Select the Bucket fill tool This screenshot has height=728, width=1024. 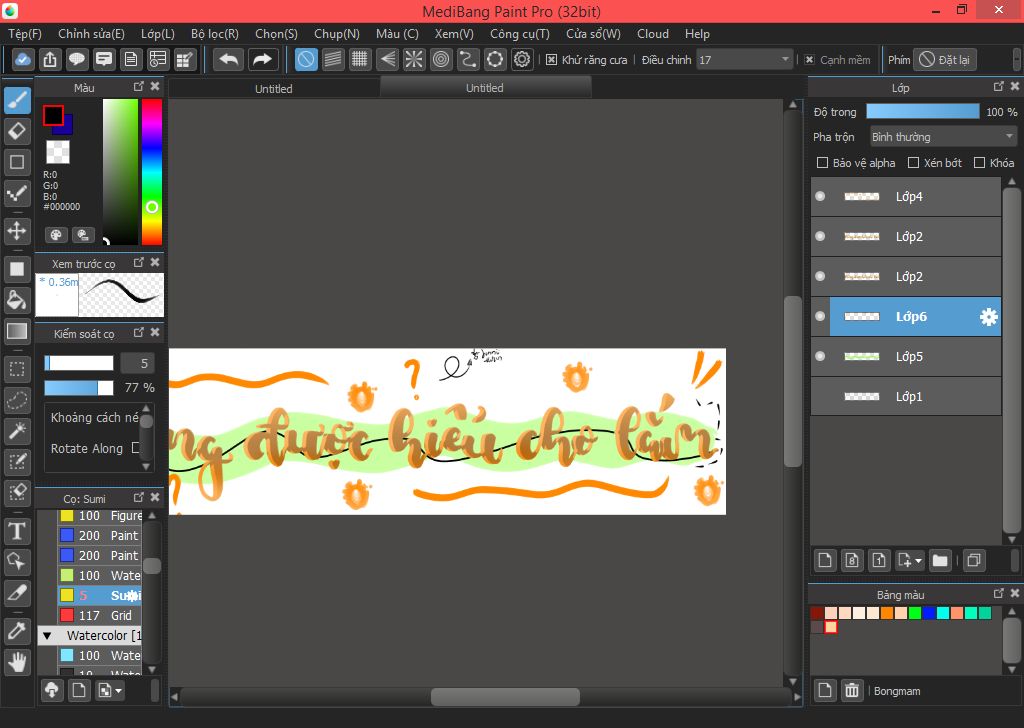[17, 300]
